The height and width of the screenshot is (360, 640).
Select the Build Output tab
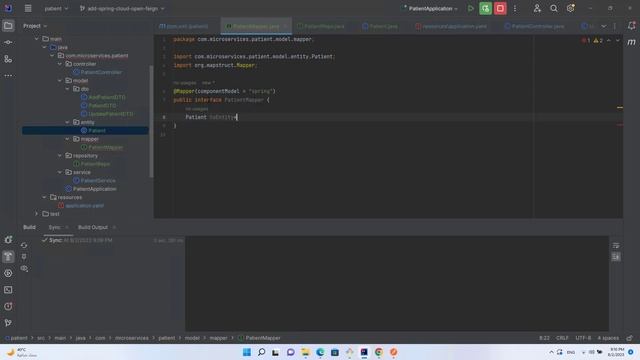point(93,227)
